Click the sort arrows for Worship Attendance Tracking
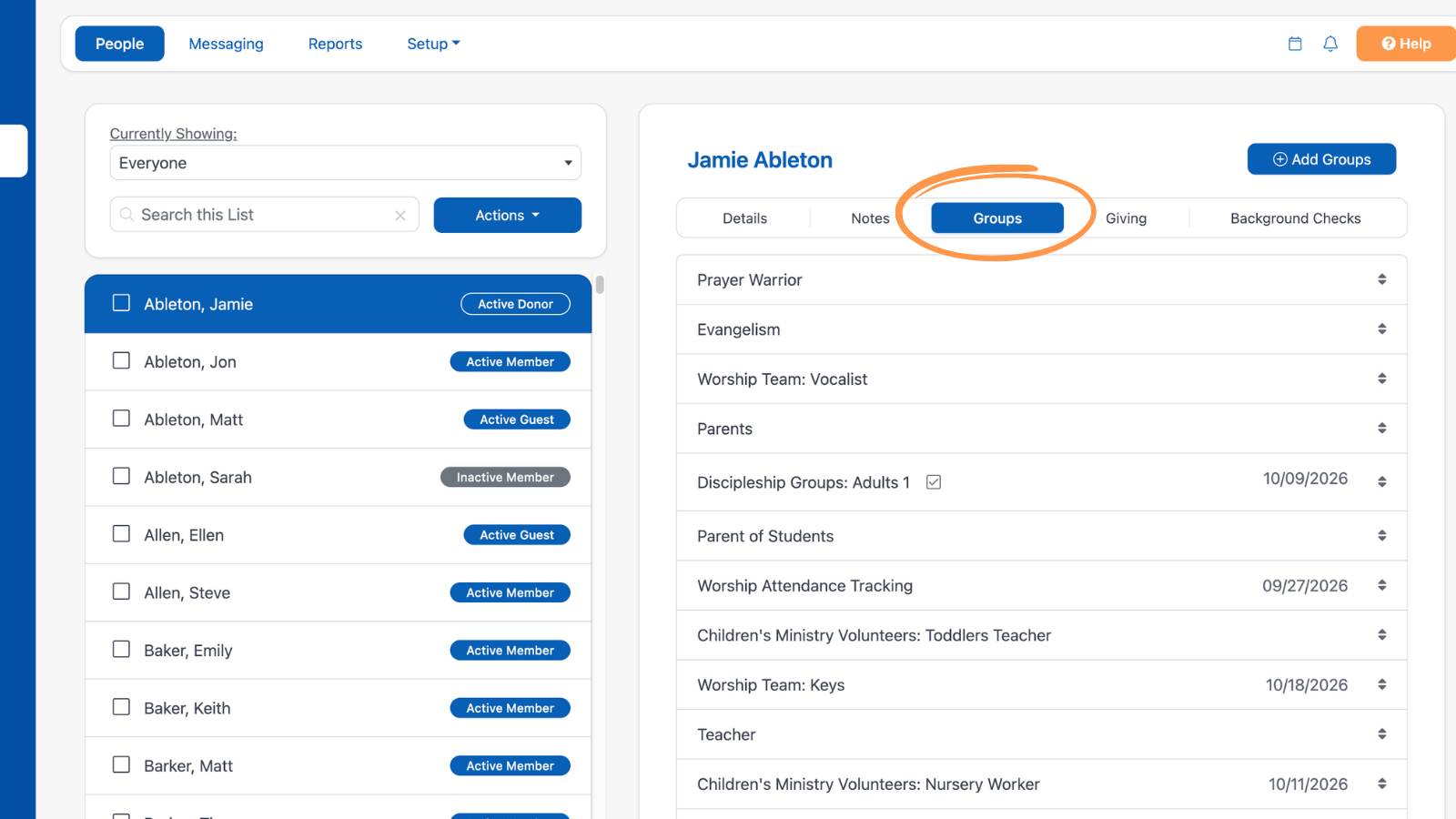 1381,585
